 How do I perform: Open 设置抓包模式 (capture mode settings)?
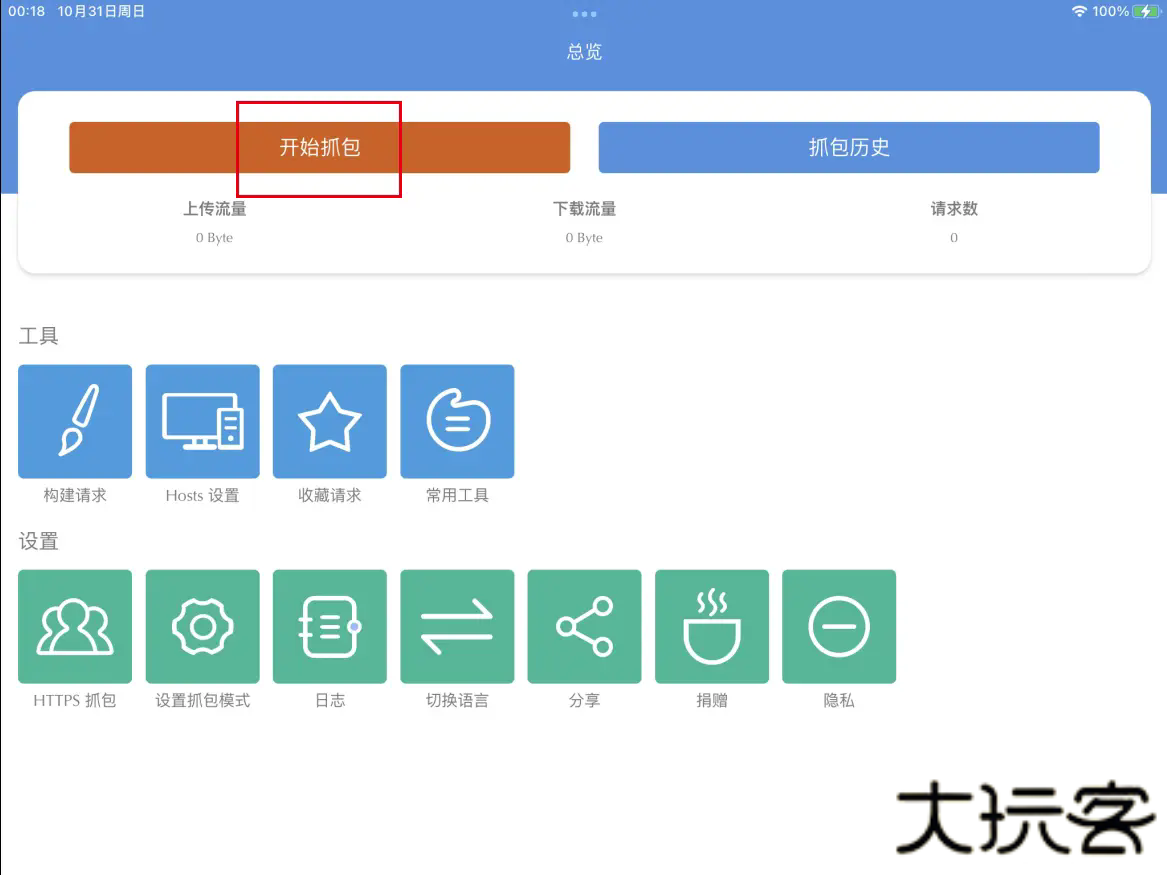tap(202, 626)
